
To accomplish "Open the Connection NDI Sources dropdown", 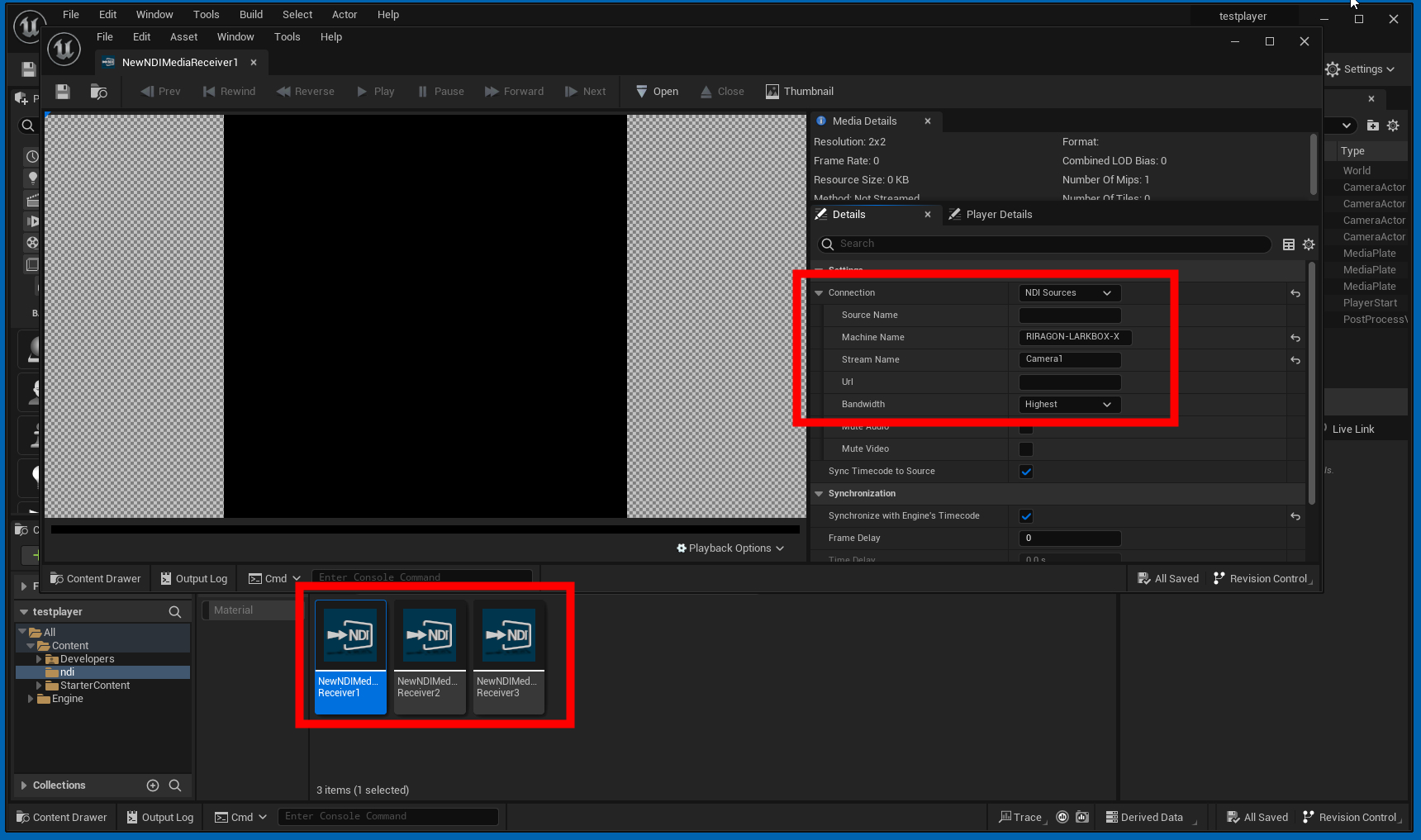I will [1069, 293].
